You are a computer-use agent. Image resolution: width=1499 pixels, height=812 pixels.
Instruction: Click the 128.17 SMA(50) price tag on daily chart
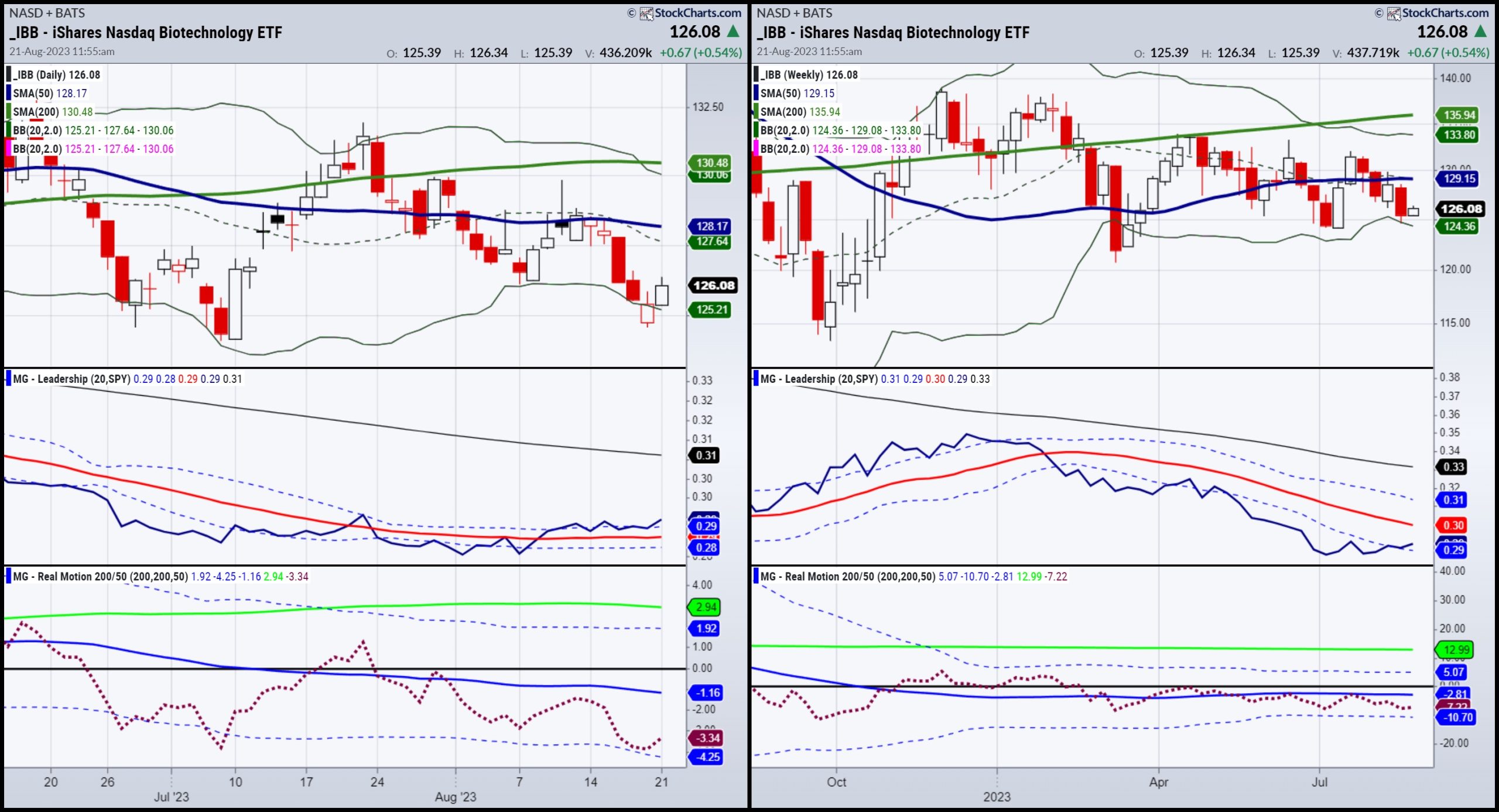point(711,226)
